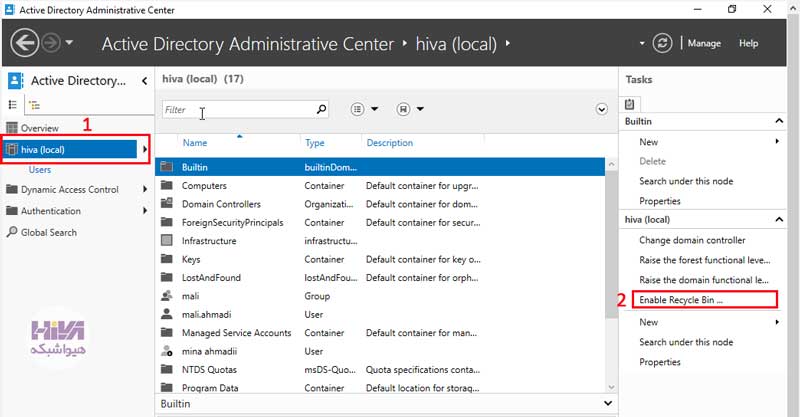This screenshot has width=800, height=417.
Task: Click the mina ahmadii disabled user icon
Action: click(167, 351)
